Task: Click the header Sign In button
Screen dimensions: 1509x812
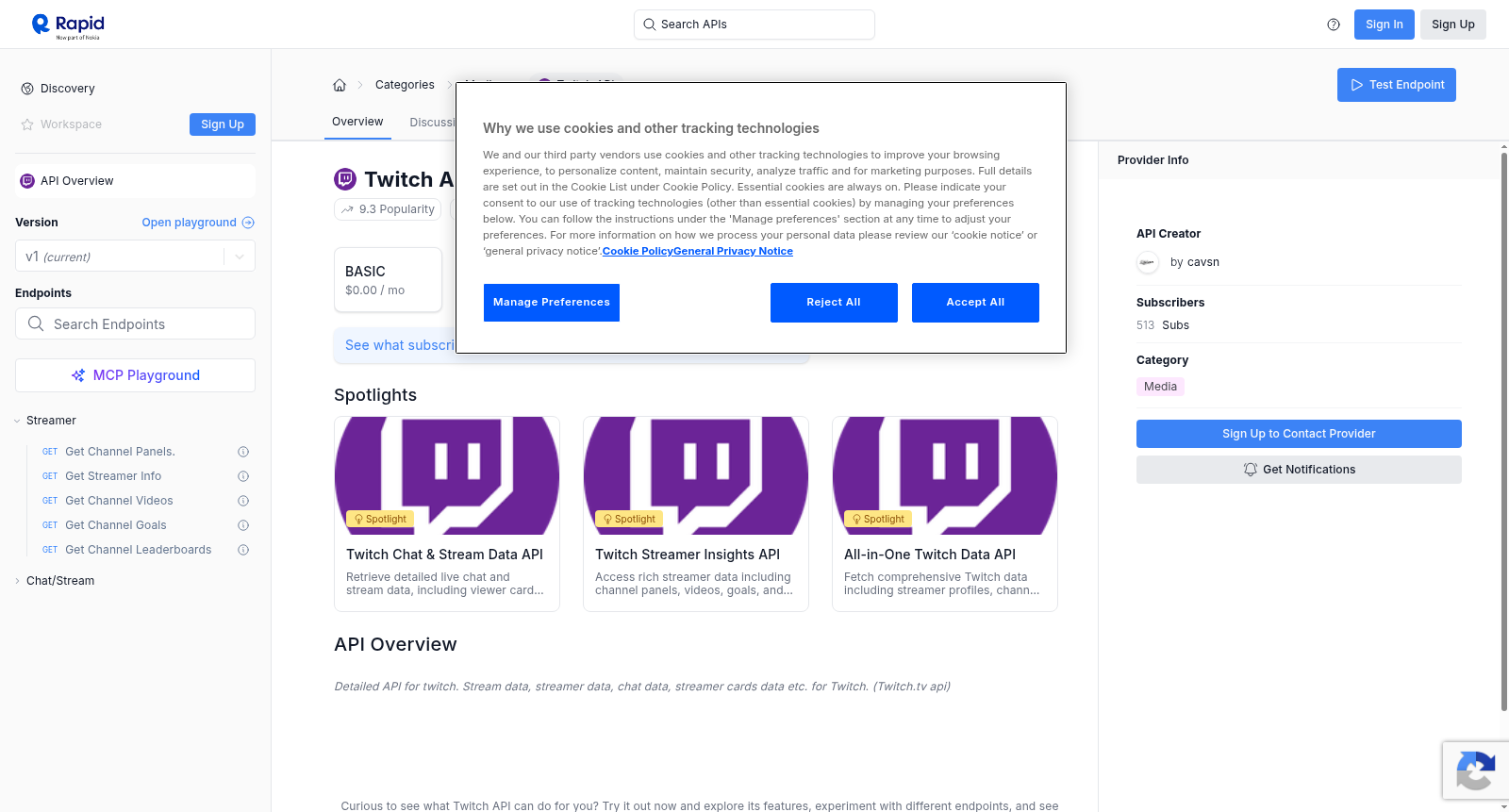Action: point(1384,25)
